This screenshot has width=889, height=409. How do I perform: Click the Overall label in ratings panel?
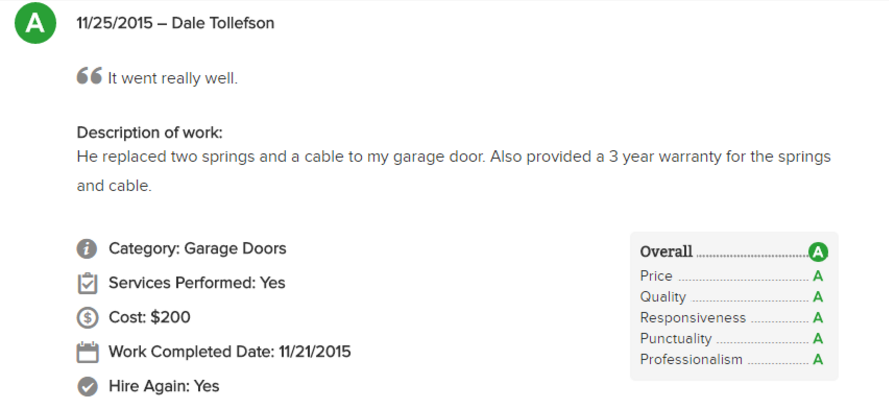point(666,251)
